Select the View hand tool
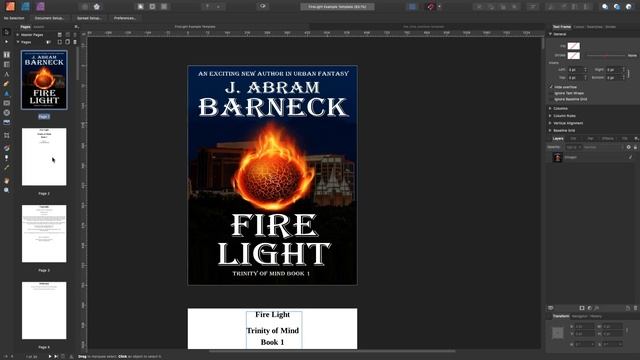 (x=7, y=180)
